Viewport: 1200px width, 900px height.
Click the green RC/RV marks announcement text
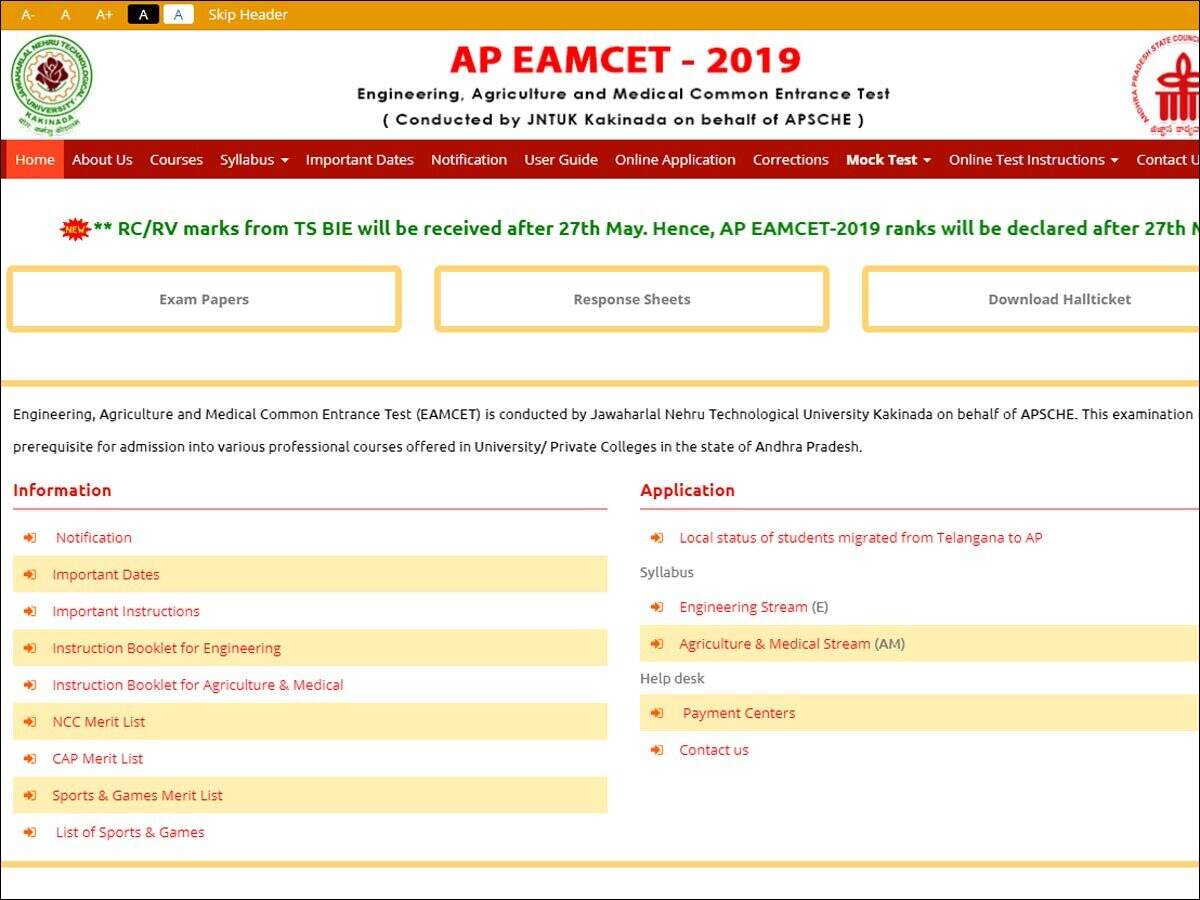coord(646,229)
